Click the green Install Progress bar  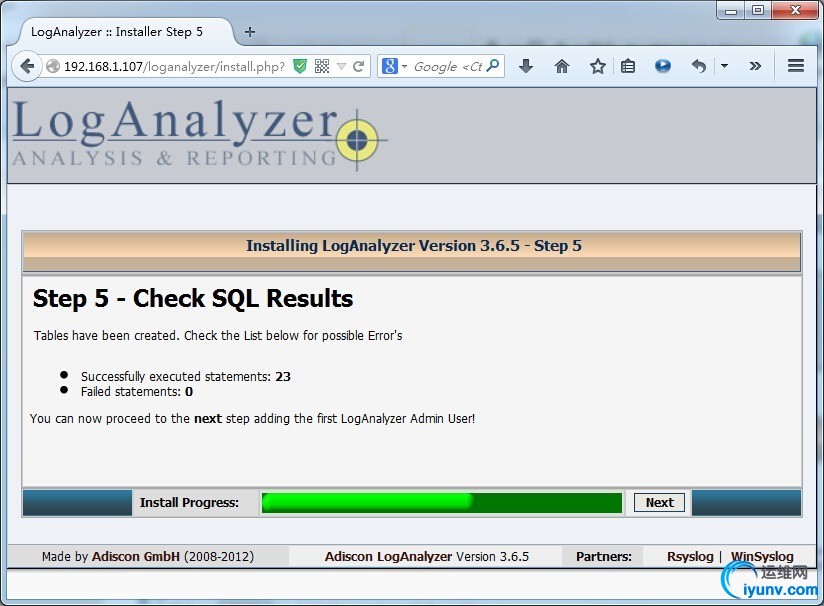(x=442, y=502)
